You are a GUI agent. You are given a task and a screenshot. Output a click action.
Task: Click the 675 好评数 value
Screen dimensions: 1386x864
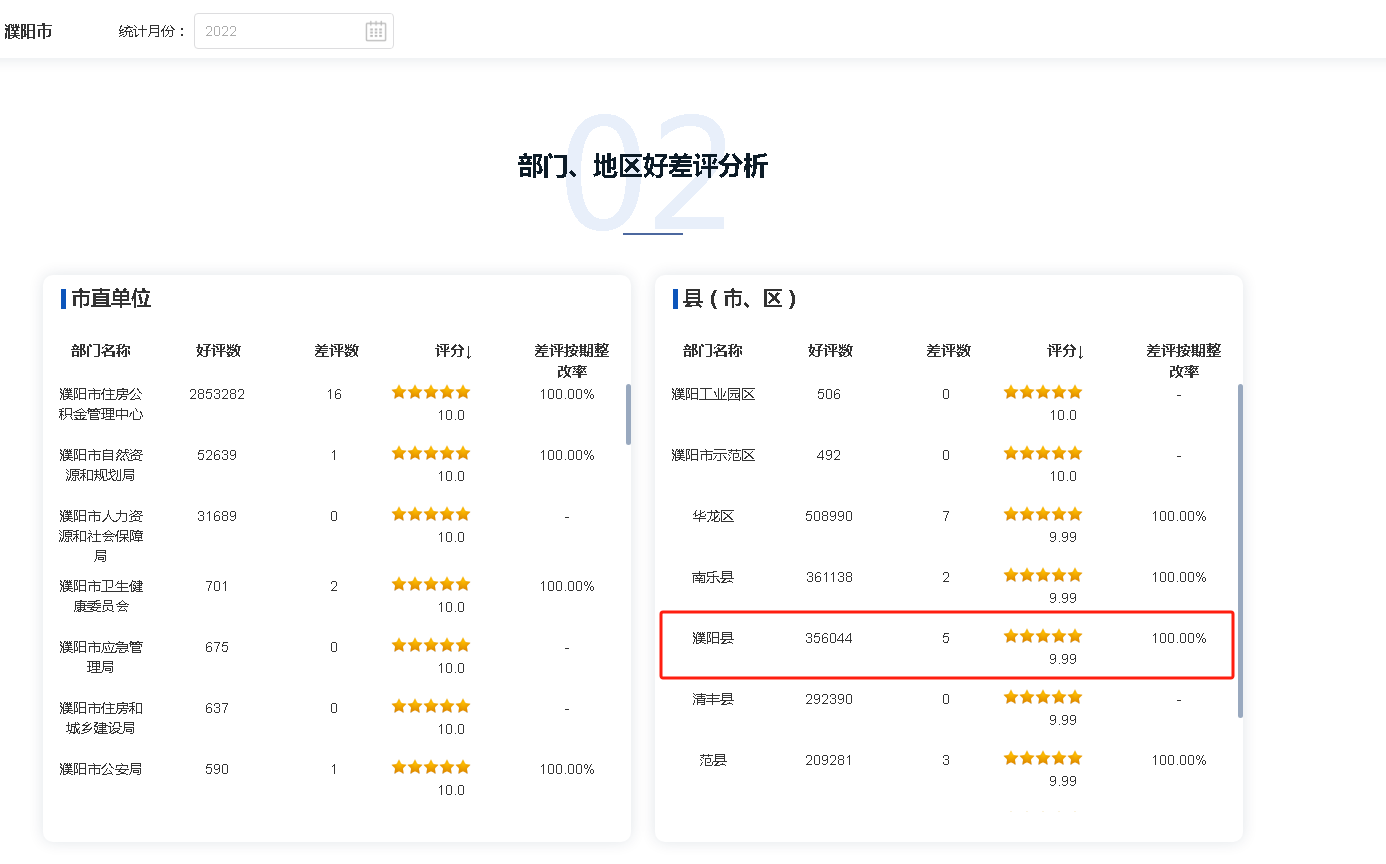217,647
